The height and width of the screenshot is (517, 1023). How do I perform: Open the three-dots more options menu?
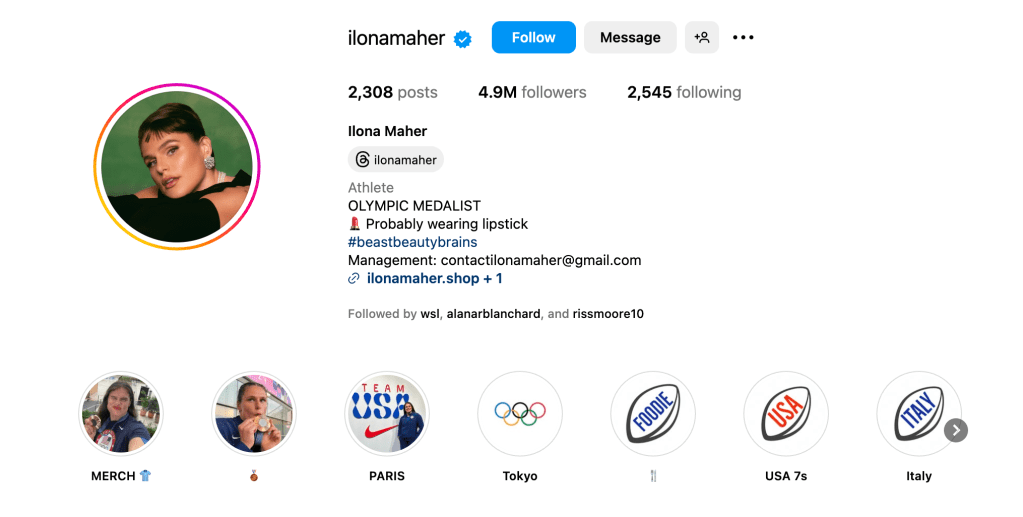pyautogui.click(x=743, y=38)
